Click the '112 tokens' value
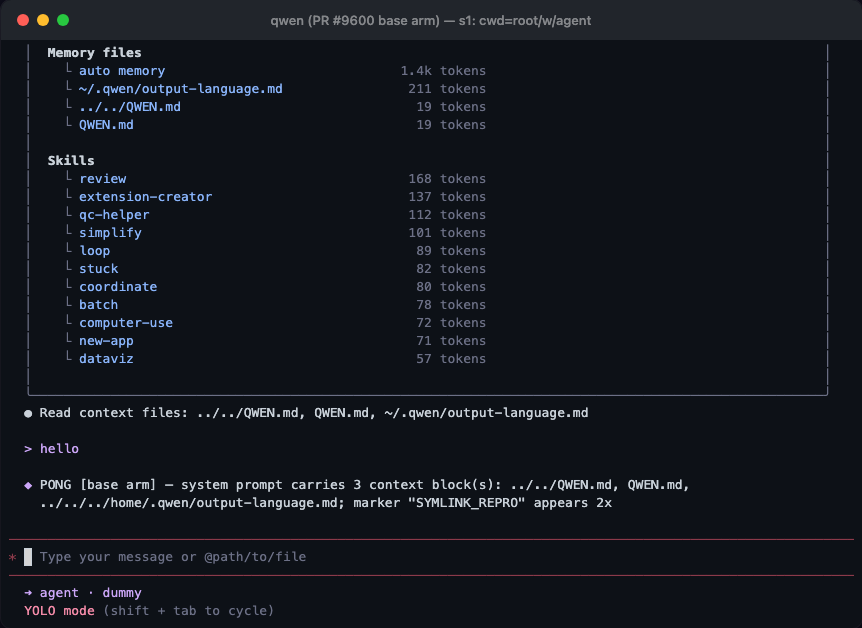This screenshot has width=862, height=628. (446, 215)
